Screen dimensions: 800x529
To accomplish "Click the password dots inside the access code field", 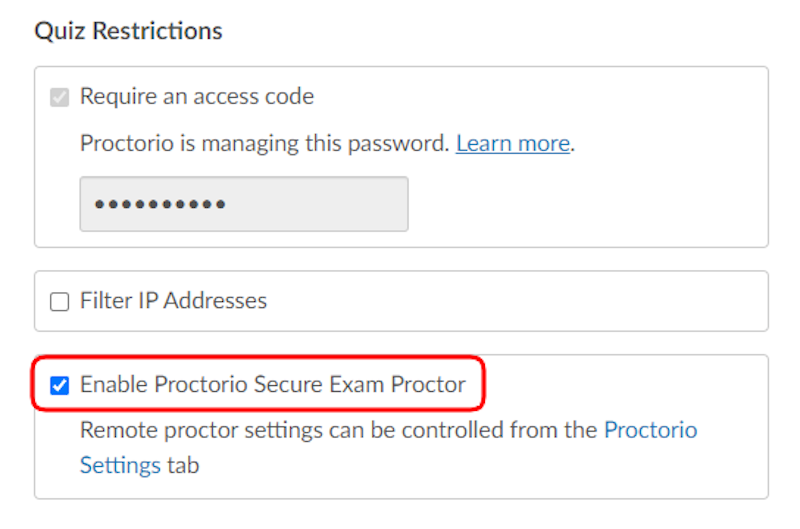I will coord(160,204).
